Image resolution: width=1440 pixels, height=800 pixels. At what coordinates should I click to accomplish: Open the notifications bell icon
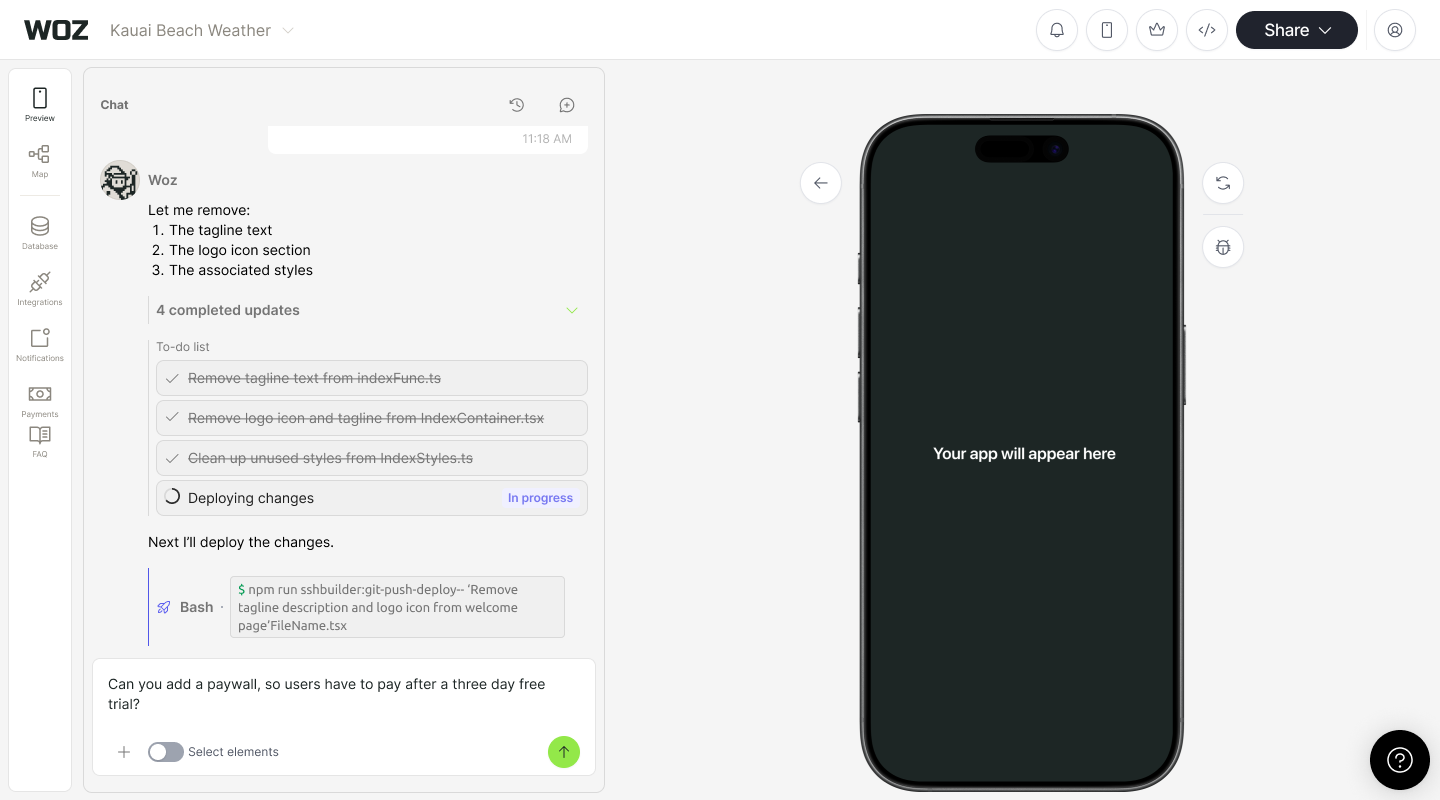(x=1057, y=30)
